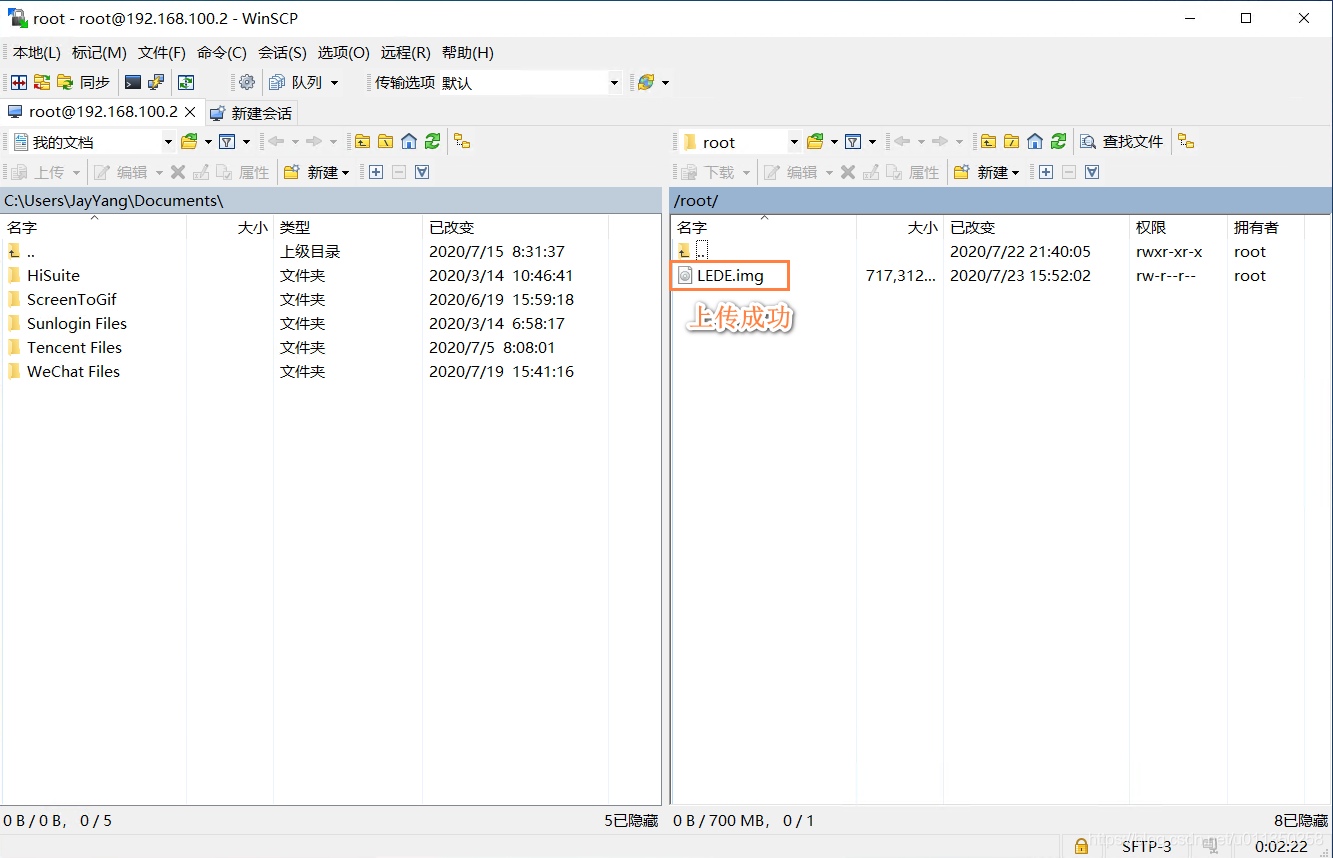Click the Keep Remote Directory Up to Date icon
Screen dimensions: 1333x858
[x=186, y=82]
